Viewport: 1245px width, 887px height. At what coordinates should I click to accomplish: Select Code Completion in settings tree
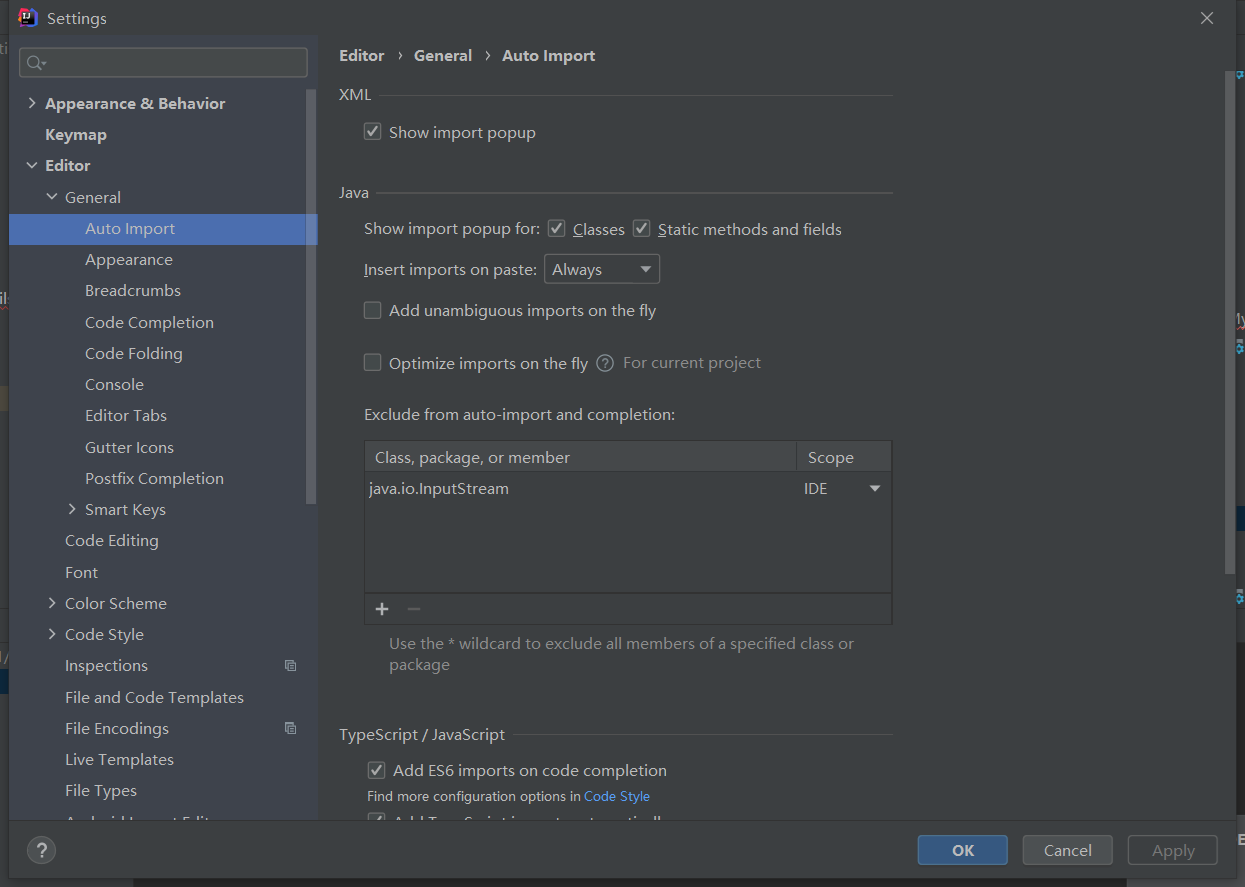tap(149, 322)
